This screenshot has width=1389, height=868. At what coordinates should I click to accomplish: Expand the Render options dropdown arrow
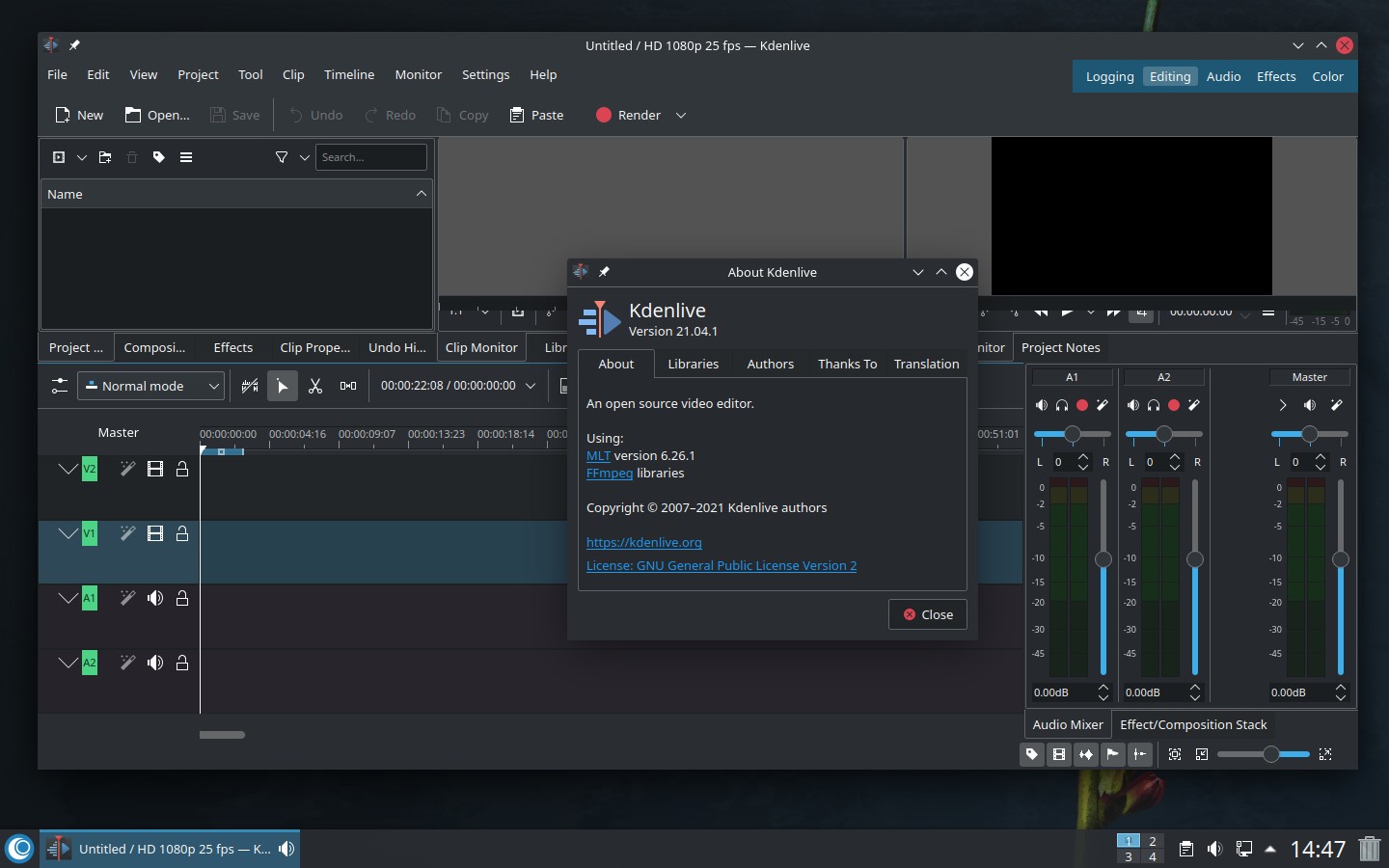[x=681, y=115]
